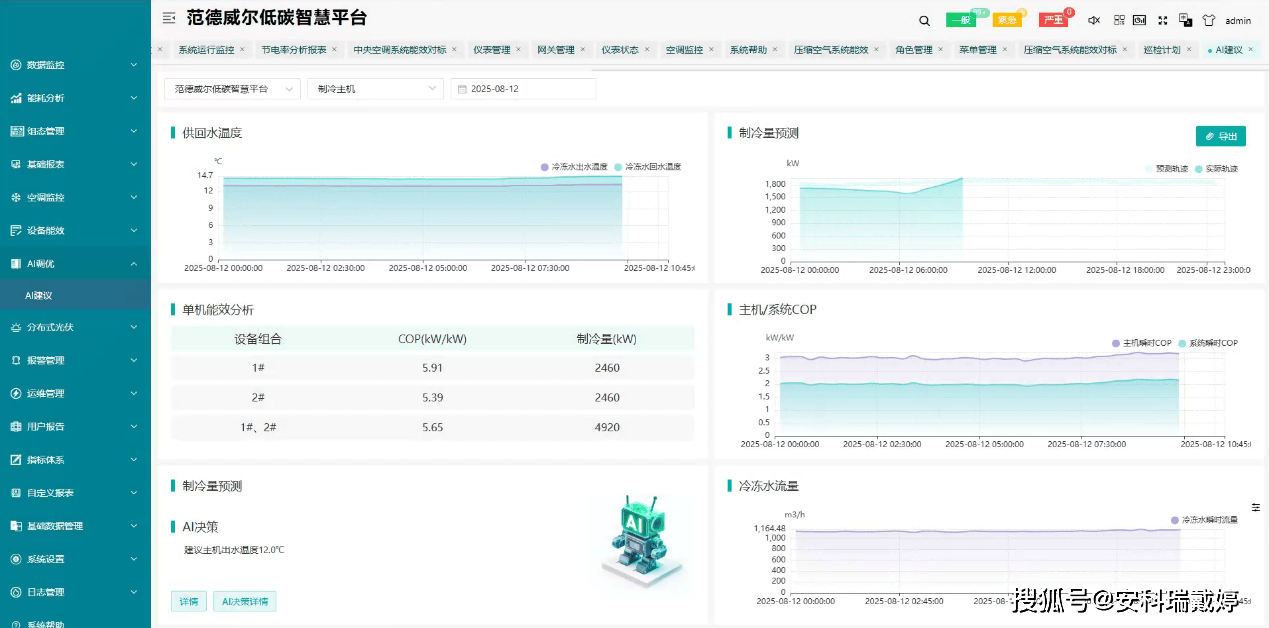Click the 能耗分析 chart icon in sidebar
1269x628 pixels.
click(16, 98)
